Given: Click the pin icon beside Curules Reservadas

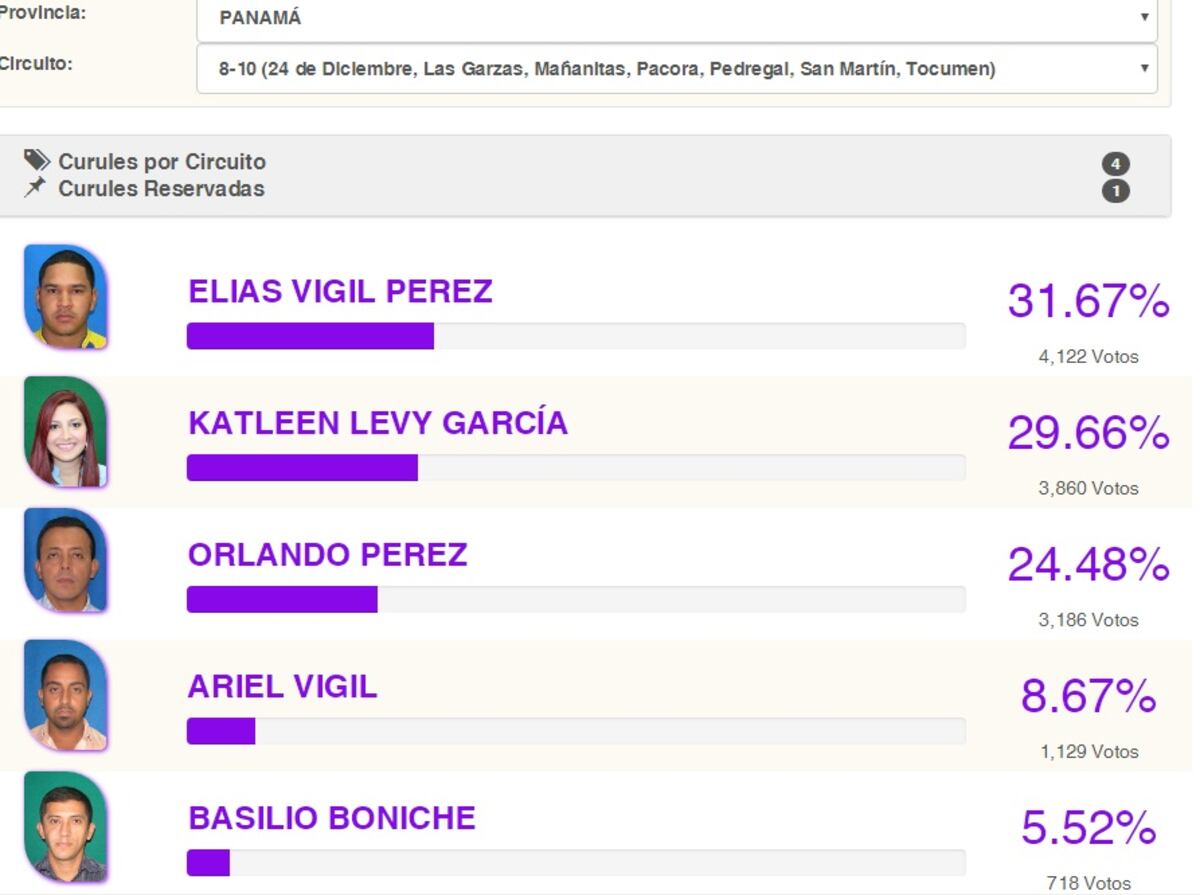Looking at the screenshot, I should click(36, 187).
